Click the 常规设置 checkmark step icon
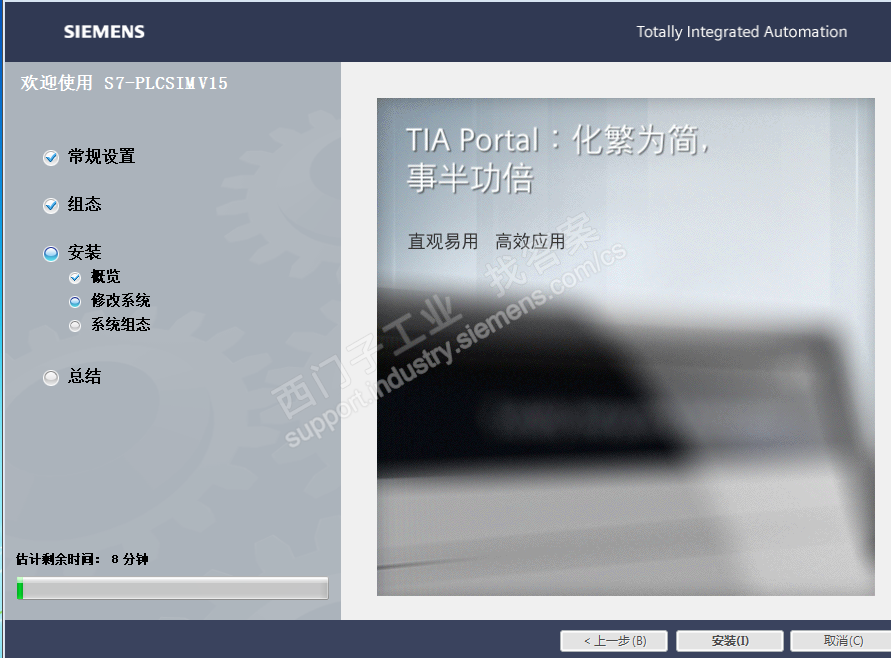 51,157
